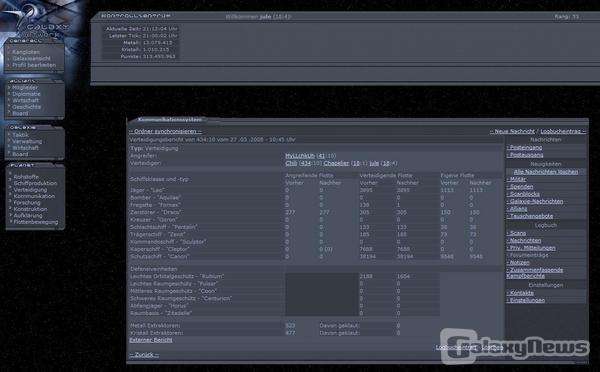Open the Allianz news category

tap(517, 209)
